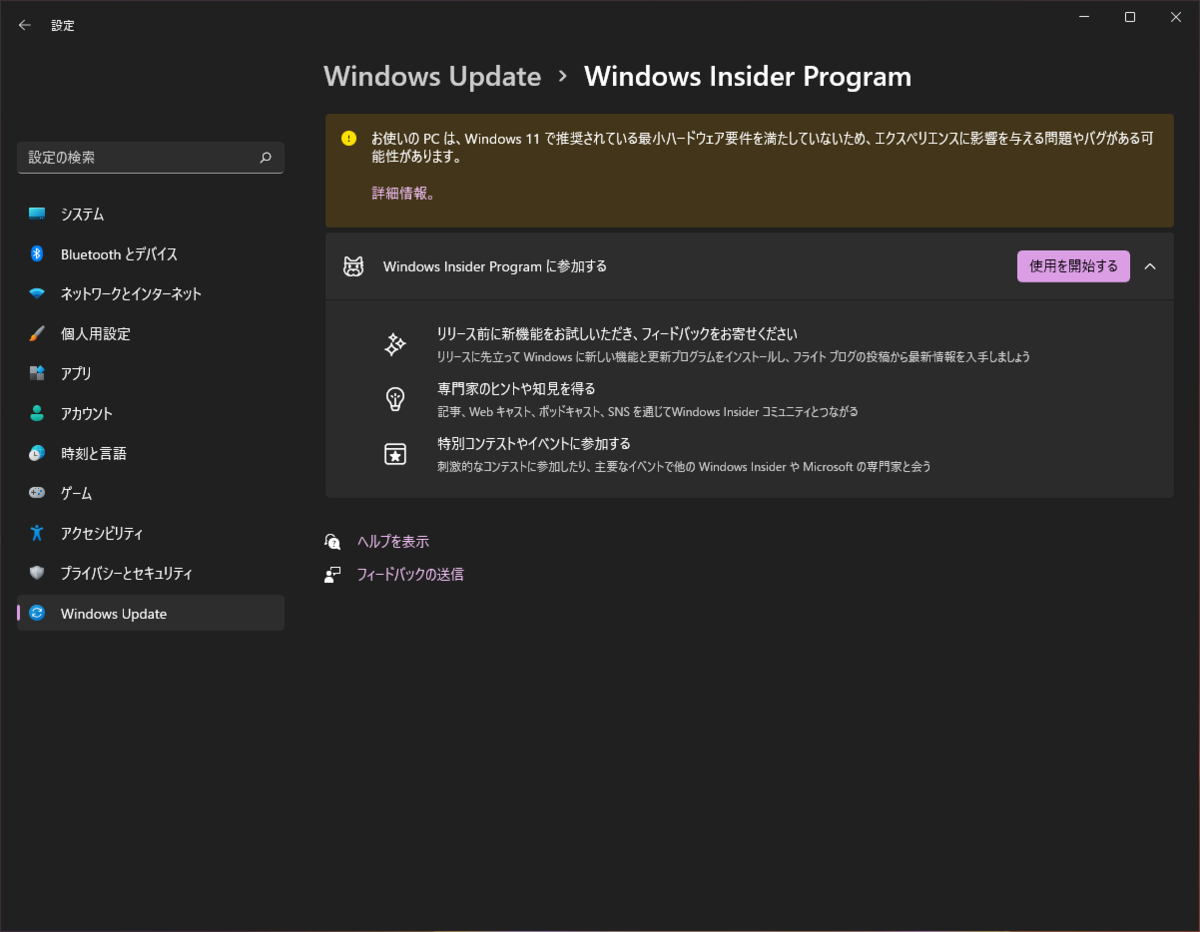Click the 使用を開始する button

tap(1073, 266)
